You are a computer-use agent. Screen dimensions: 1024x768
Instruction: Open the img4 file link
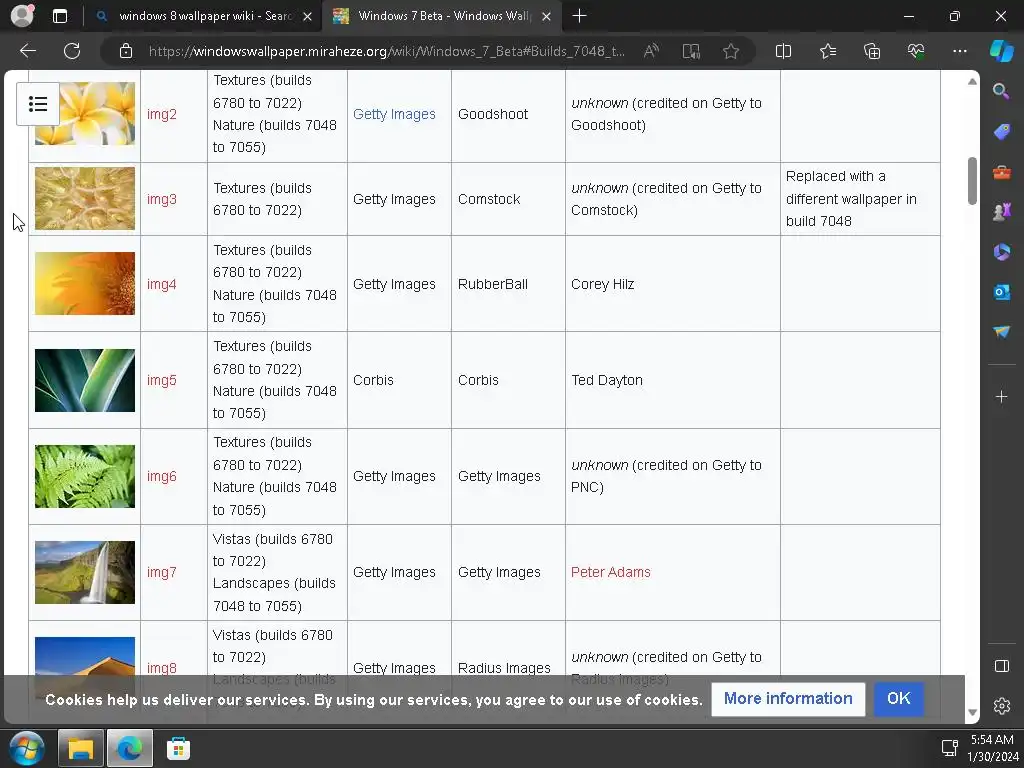pos(161,284)
